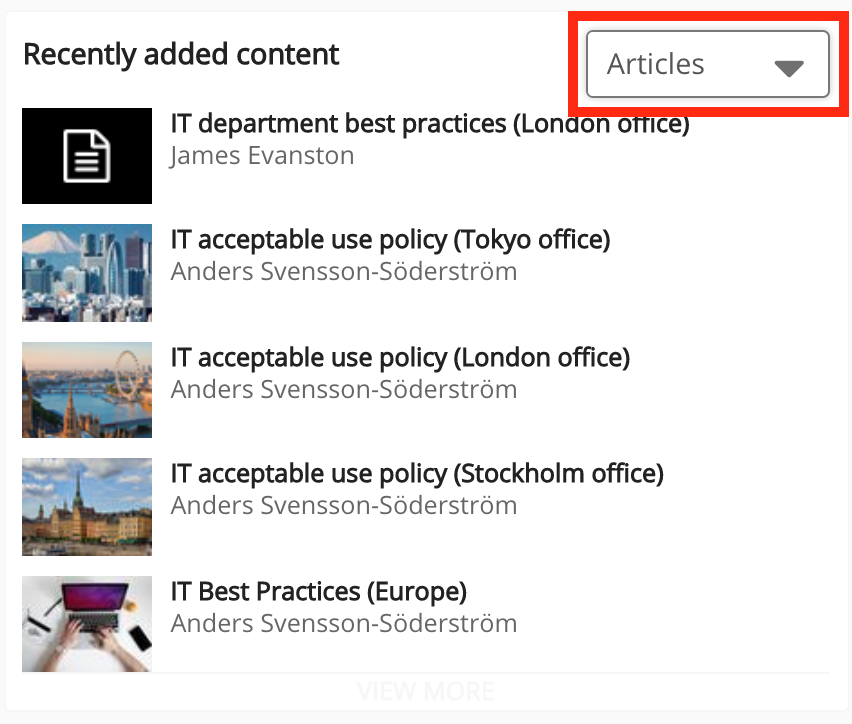Open IT department best practices (London office)
This screenshot has height=724, width=852.
click(x=430, y=125)
